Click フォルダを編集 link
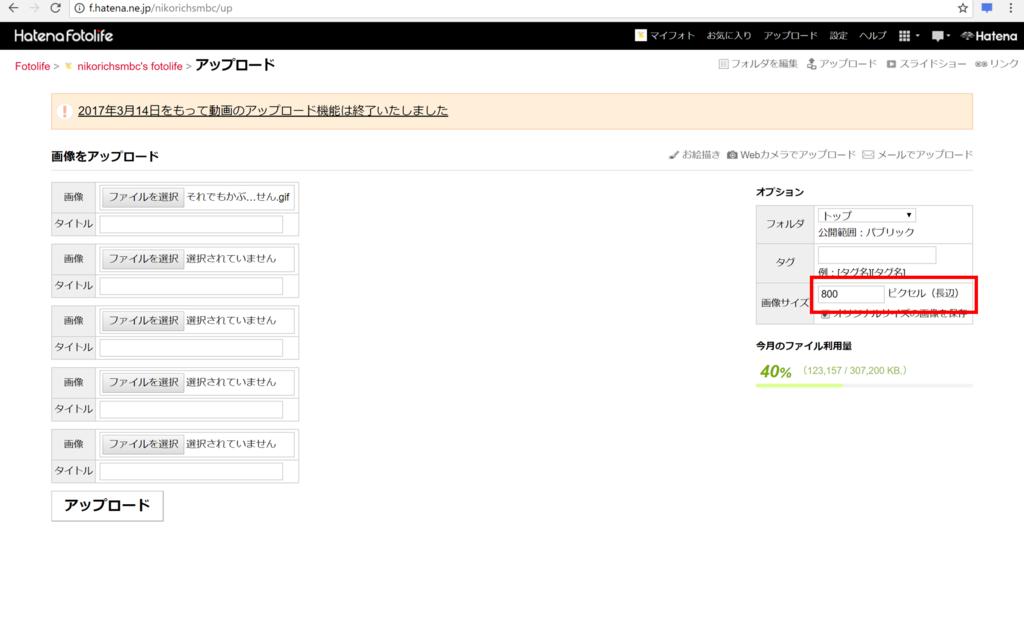 point(758,63)
